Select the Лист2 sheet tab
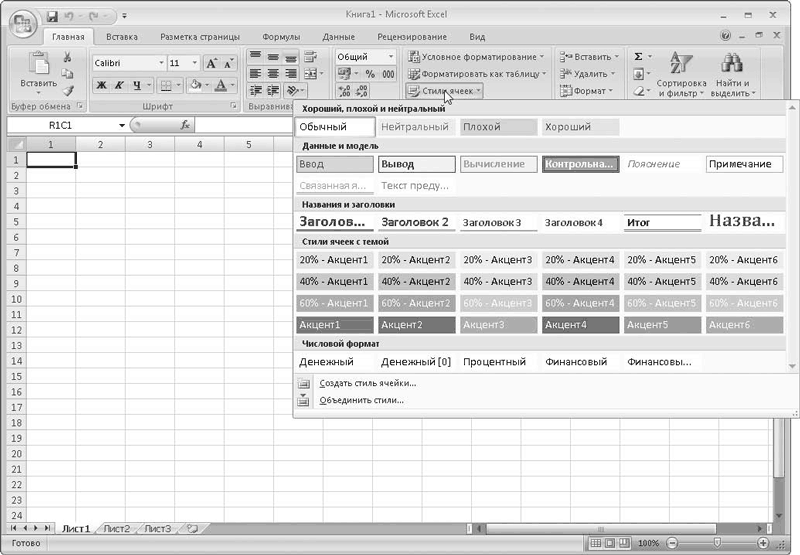The height and width of the screenshot is (555, 800). pyautogui.click(x=116, y=528)
